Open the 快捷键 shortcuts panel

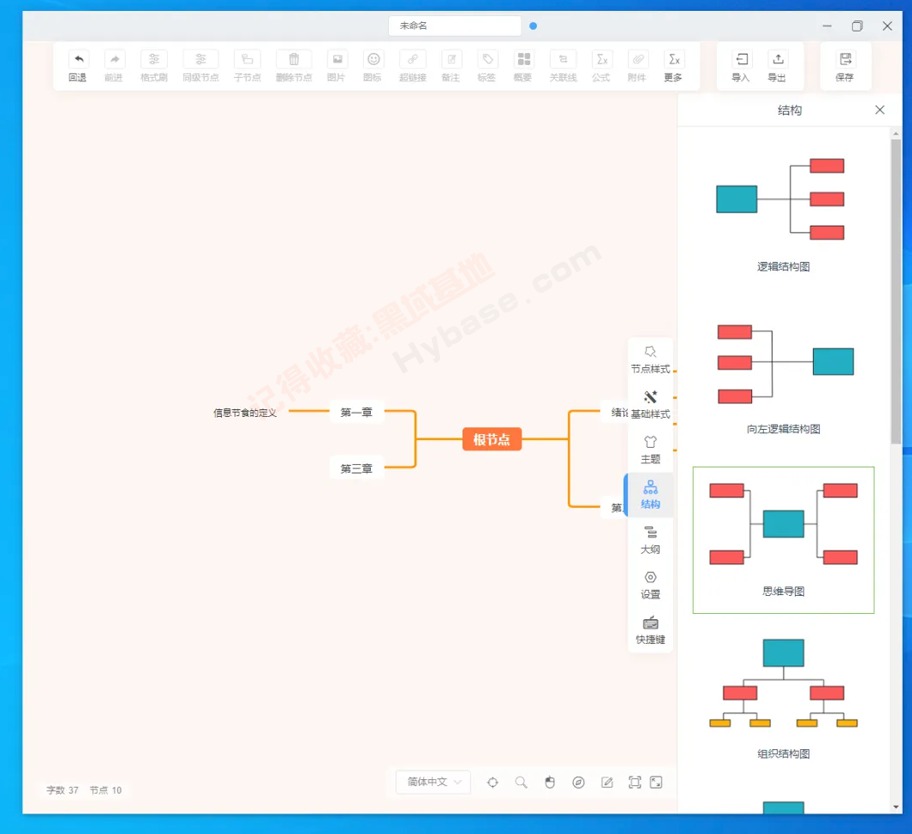pos(650,630)
